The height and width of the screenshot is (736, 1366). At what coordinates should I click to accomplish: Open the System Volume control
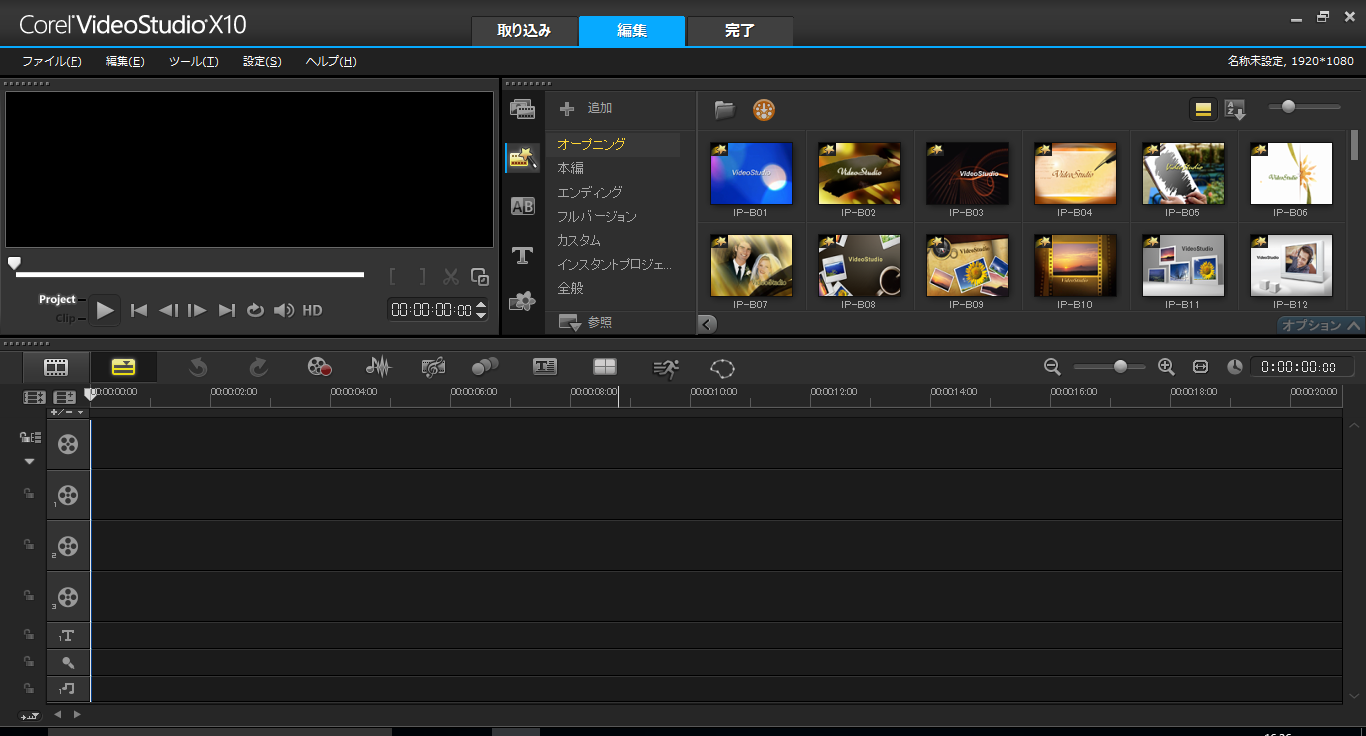[x=284, y=310]
